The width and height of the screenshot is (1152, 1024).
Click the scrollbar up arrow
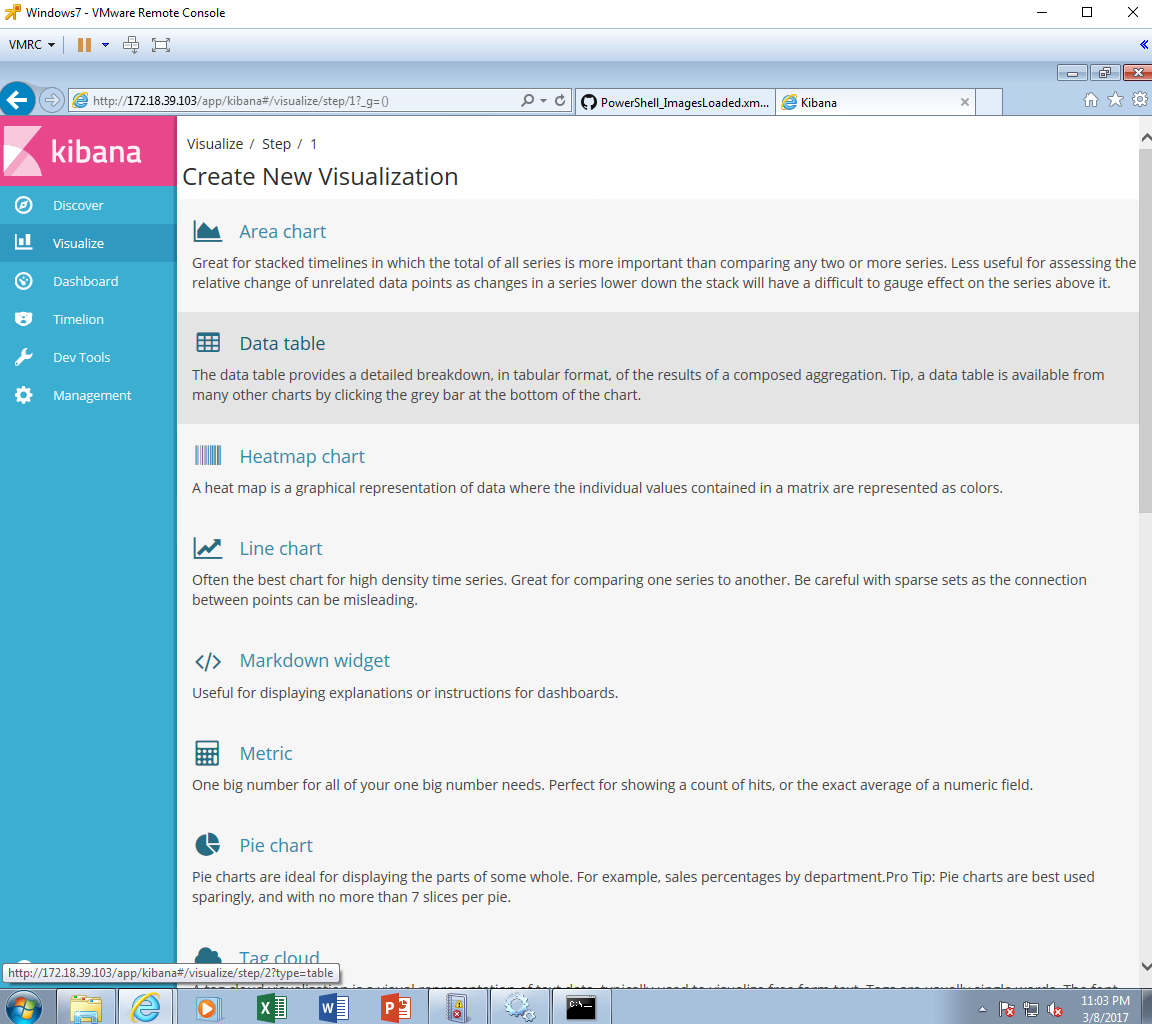coord(1145,138)
